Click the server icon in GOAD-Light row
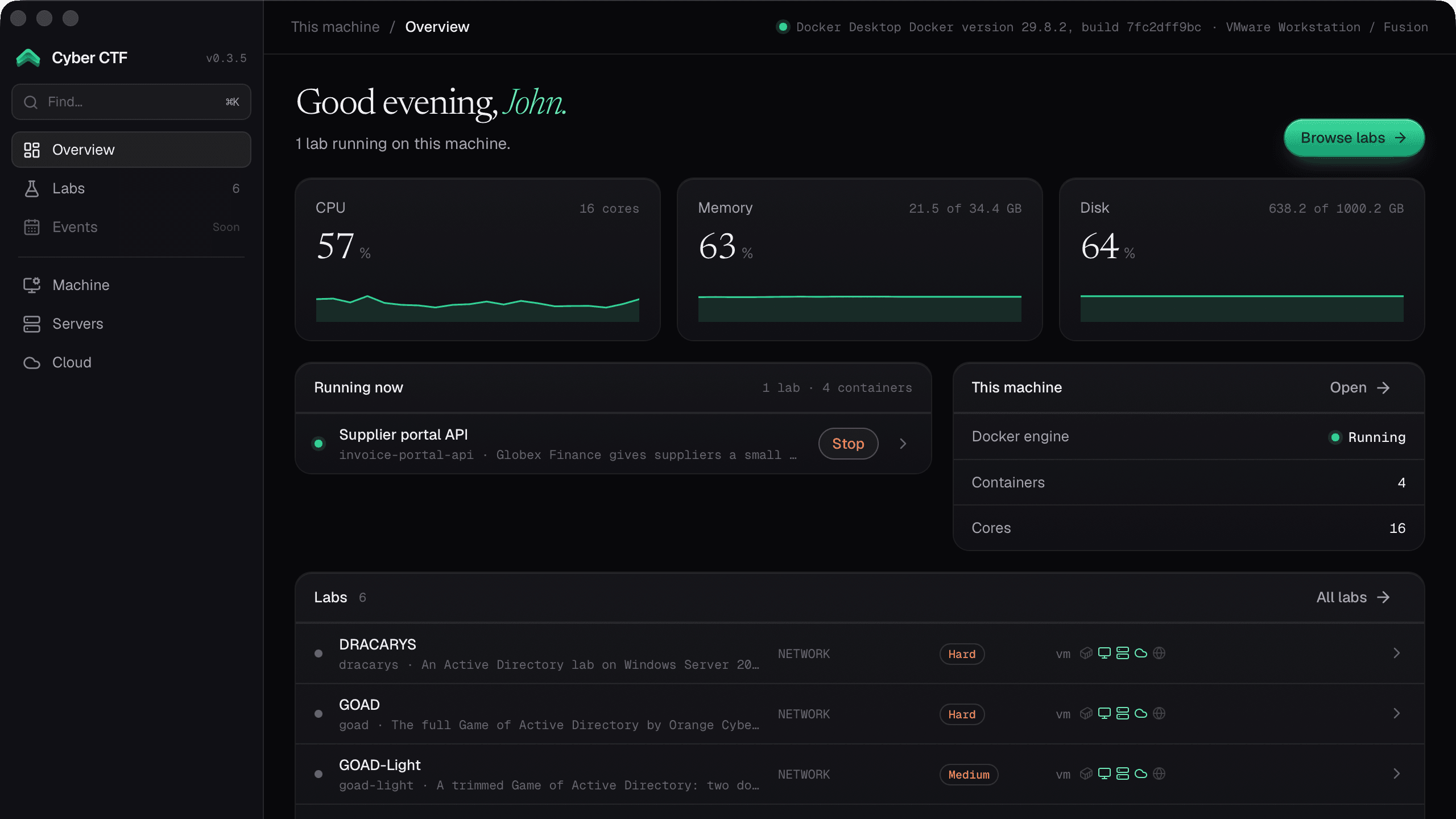This screenshot has width=1456, height=819. click(x=1123, y=773)
